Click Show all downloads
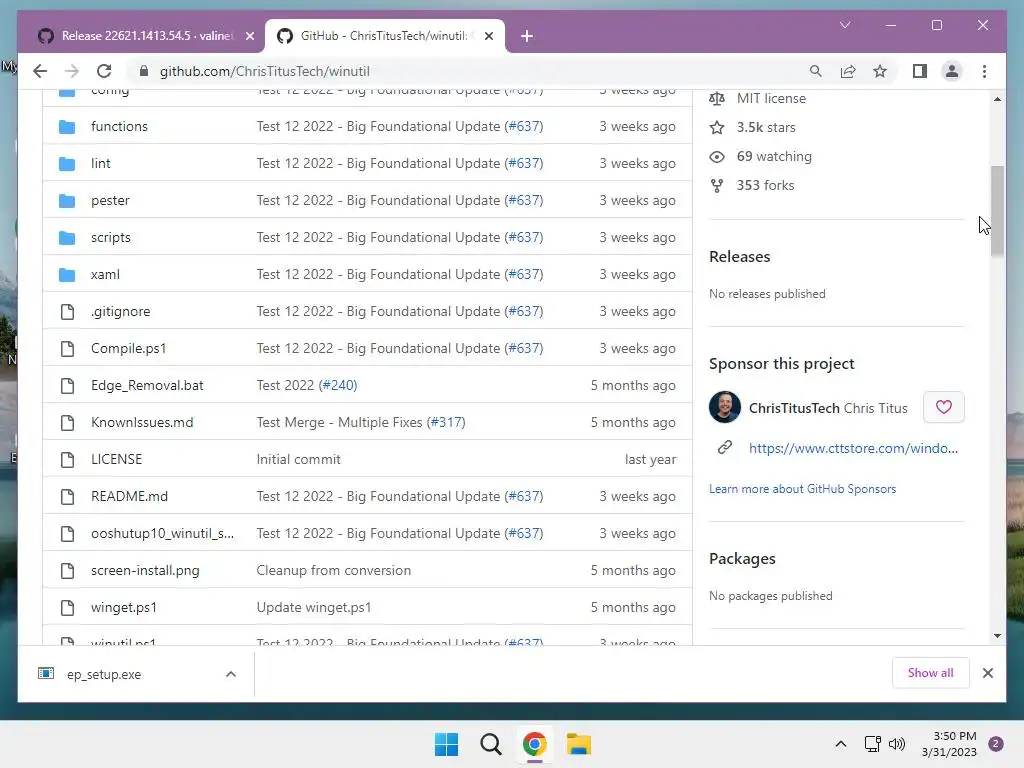 (x=931, y=673)
